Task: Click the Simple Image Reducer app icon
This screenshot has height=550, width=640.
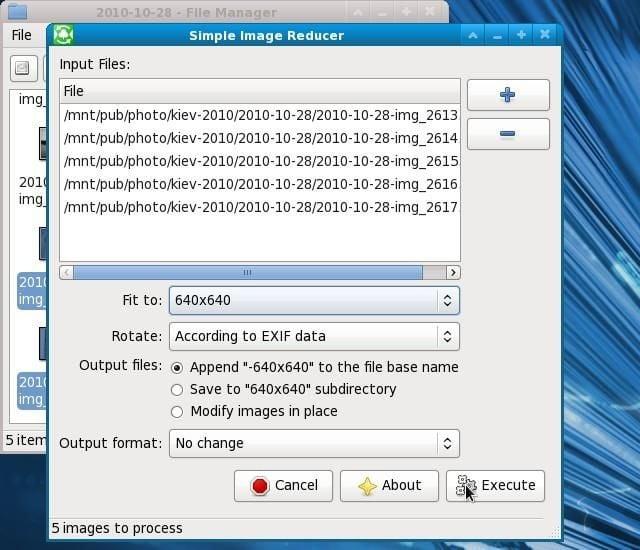Action: [63, 35]
